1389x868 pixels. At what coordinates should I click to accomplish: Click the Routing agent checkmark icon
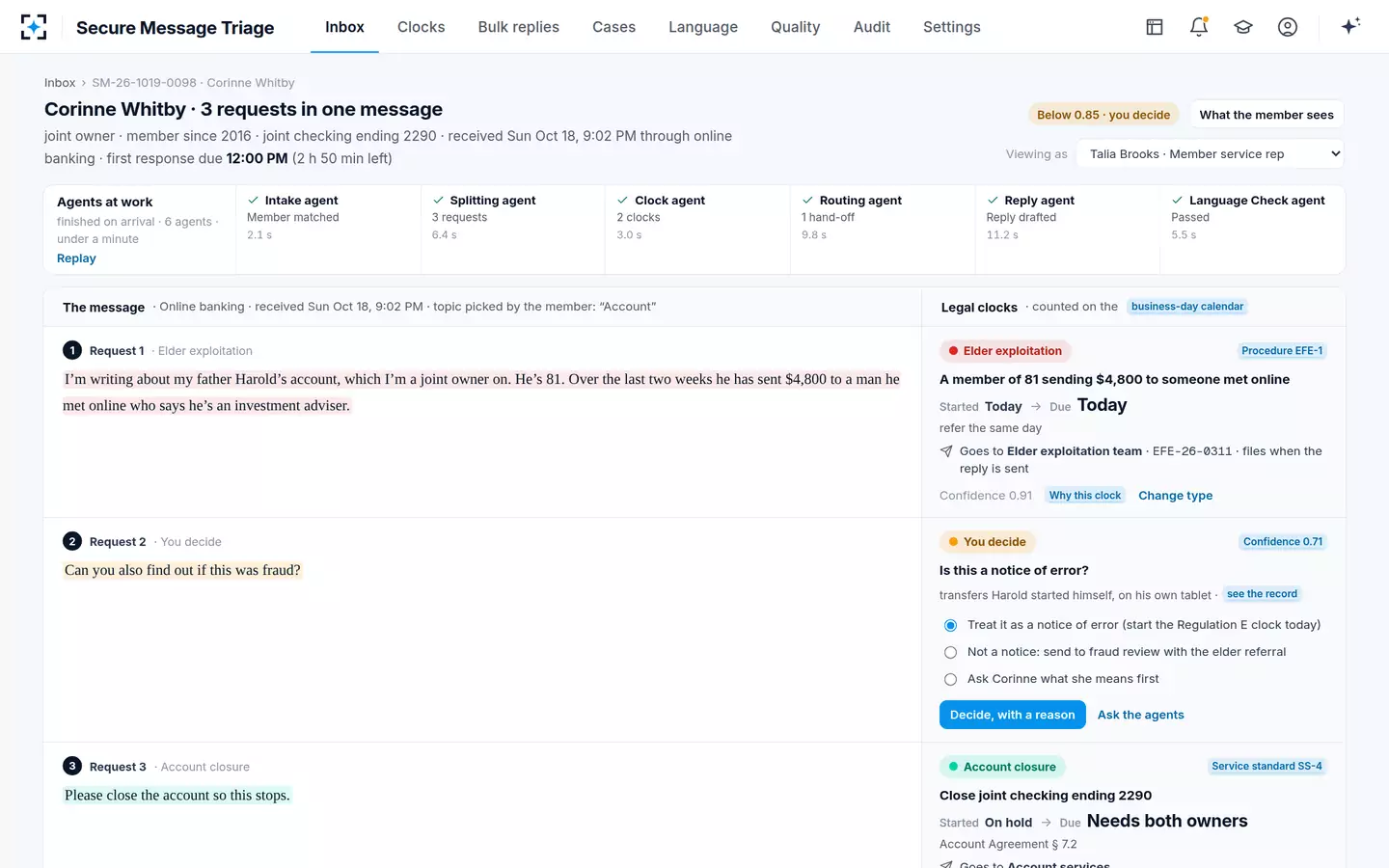808,201
